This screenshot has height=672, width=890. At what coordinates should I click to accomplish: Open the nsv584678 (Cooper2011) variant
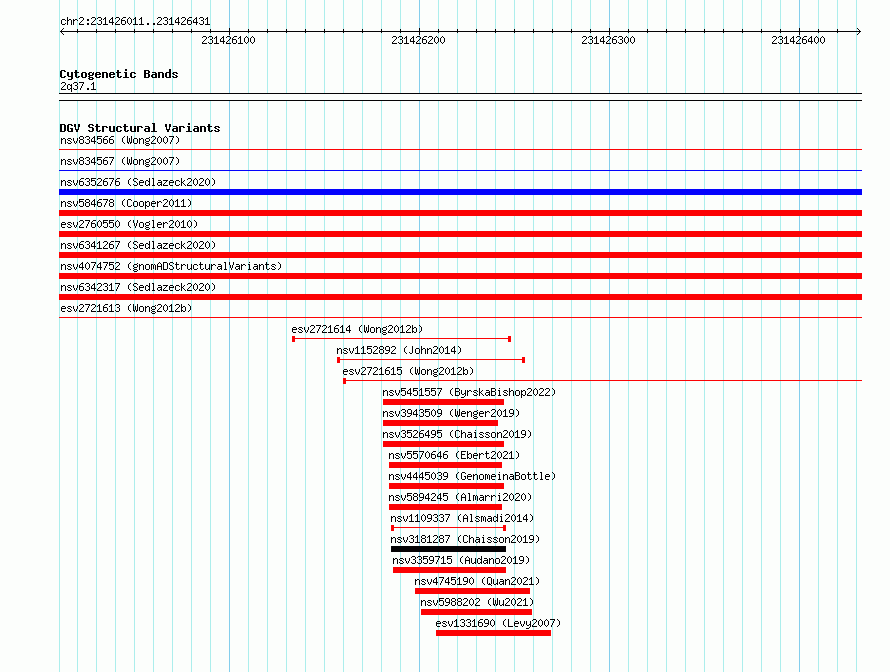[x=126, y=203]
